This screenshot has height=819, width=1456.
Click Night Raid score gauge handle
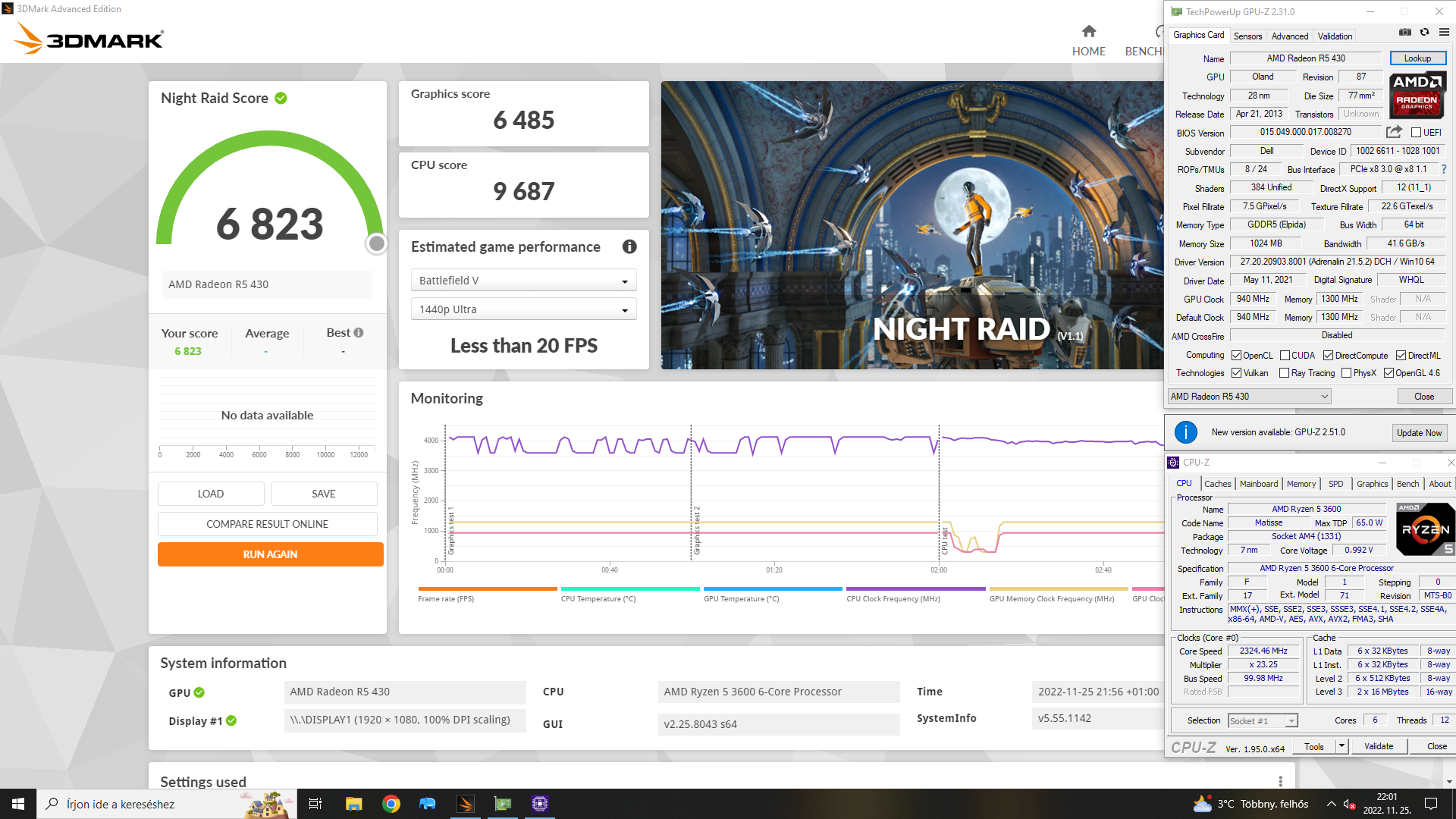point(376,243)
